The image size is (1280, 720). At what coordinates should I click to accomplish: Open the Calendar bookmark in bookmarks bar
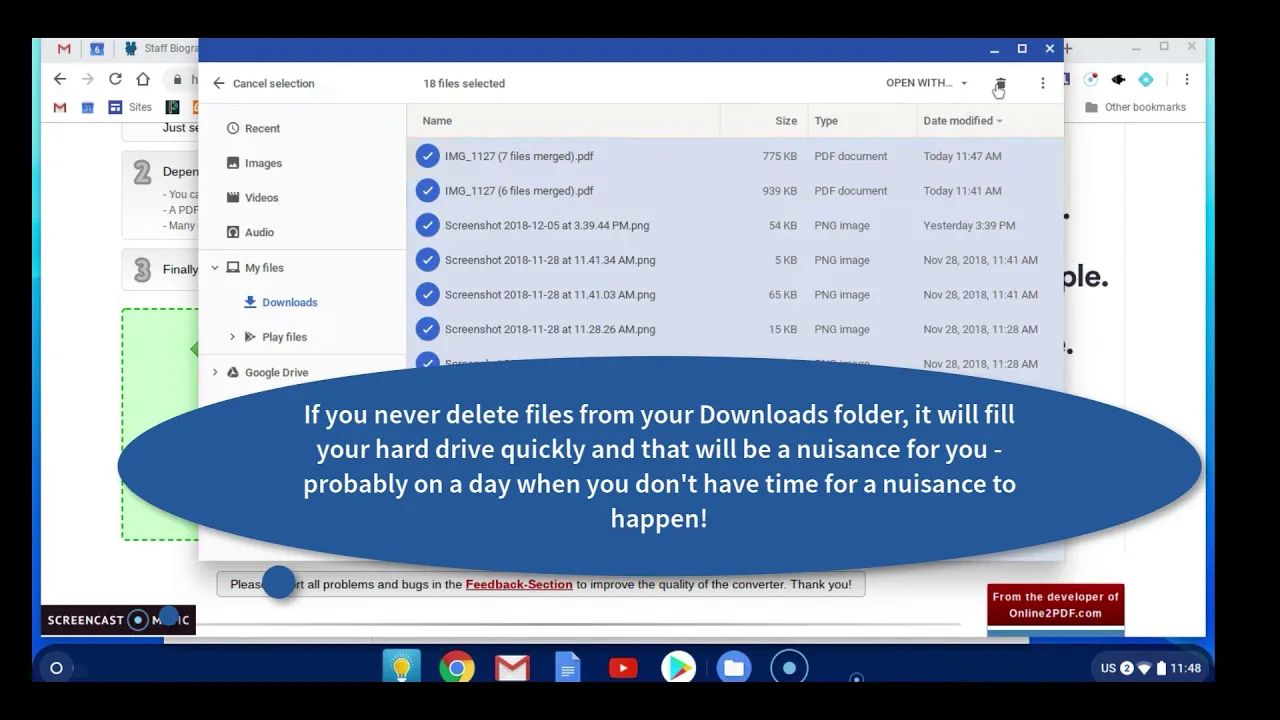pyautogui.click(x=88, y=107)
